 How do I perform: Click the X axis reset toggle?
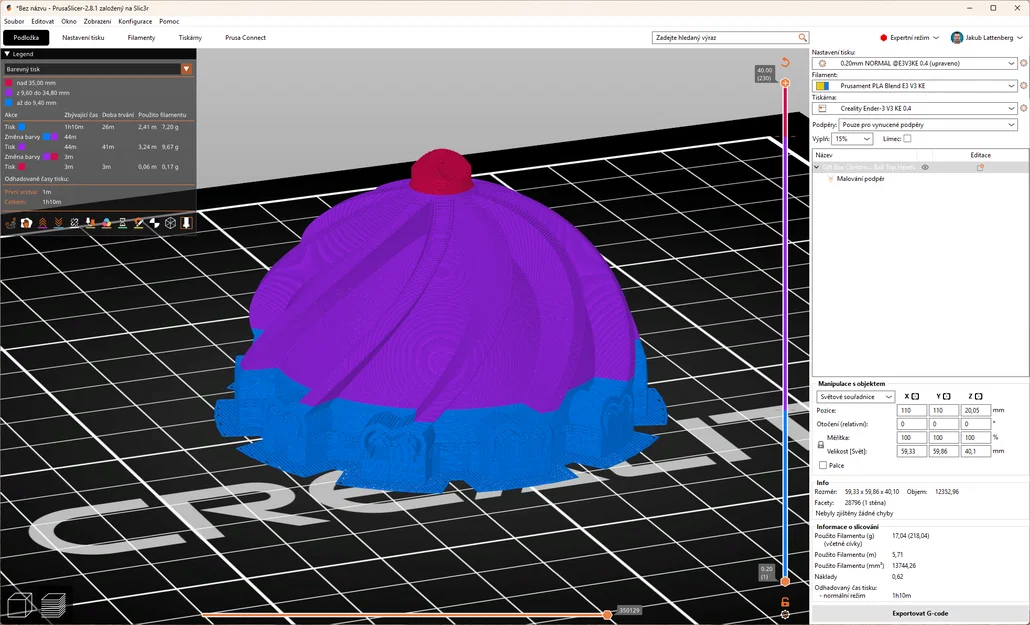[x=915, y=396]
